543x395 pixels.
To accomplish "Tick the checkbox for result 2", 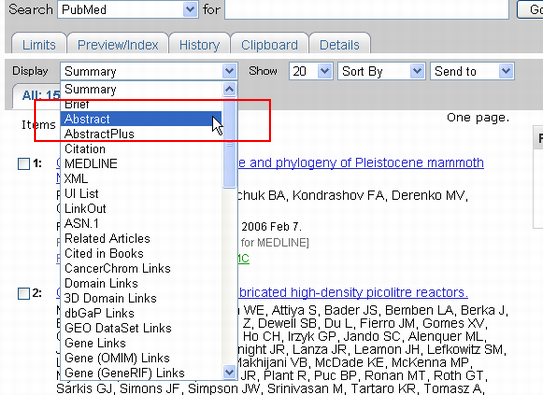I will pyautogui.click(x=24, y=294).
